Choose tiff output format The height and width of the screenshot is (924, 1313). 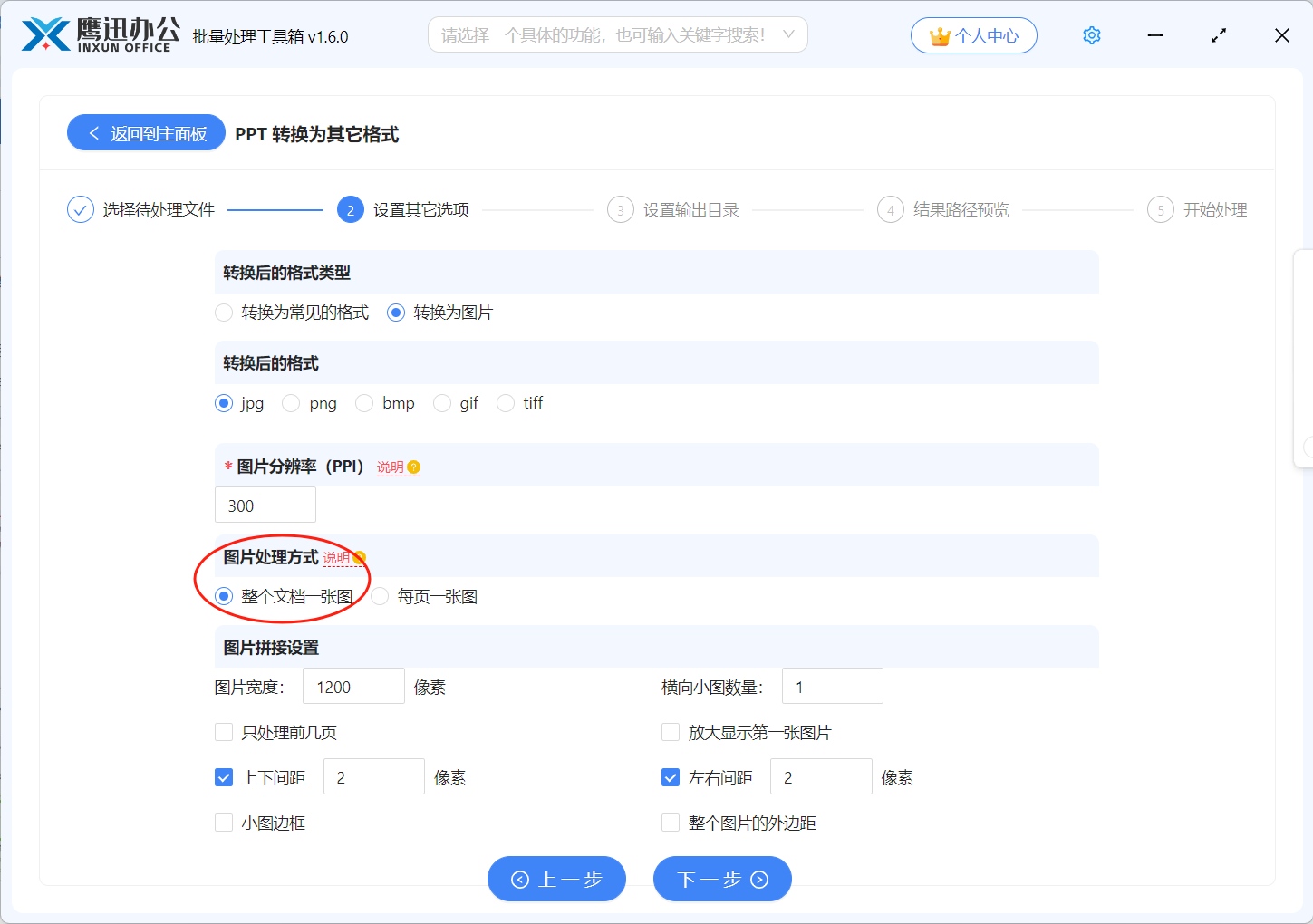(x=506, y=403)
